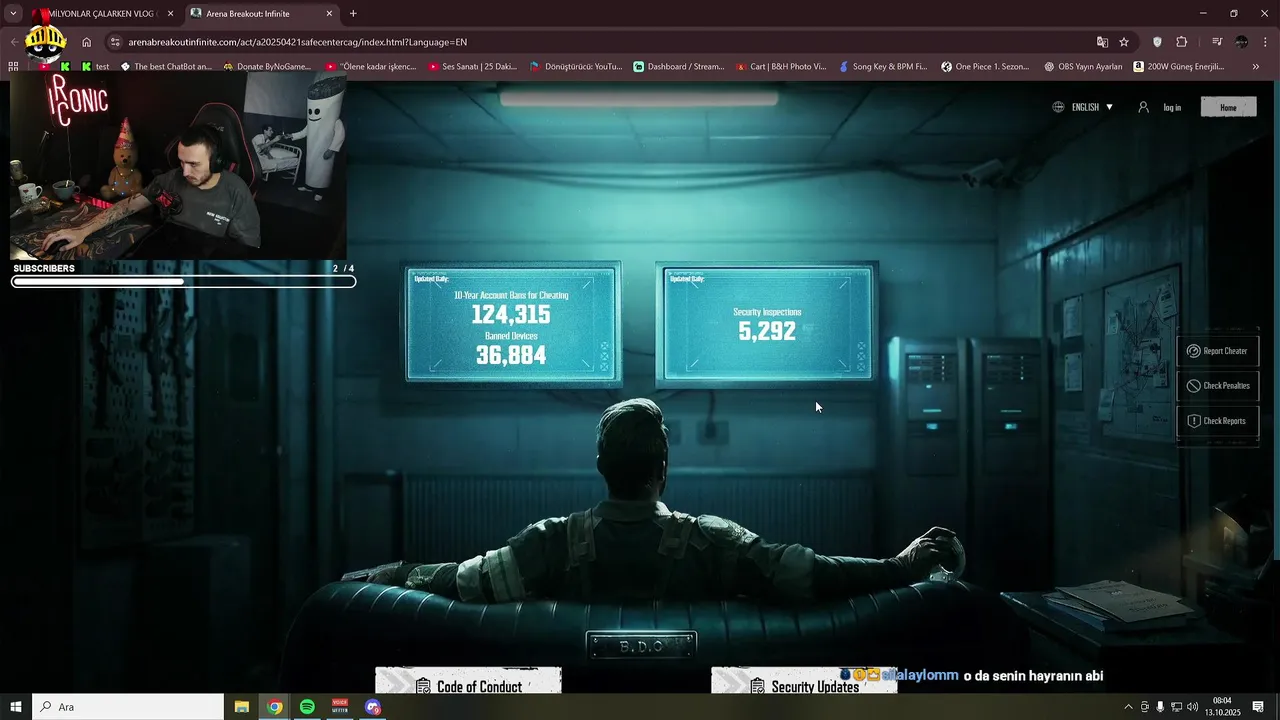The width and height of the screenshot is (1280, 720).
Task: Click the log in link
Action: coord(1172,107)
